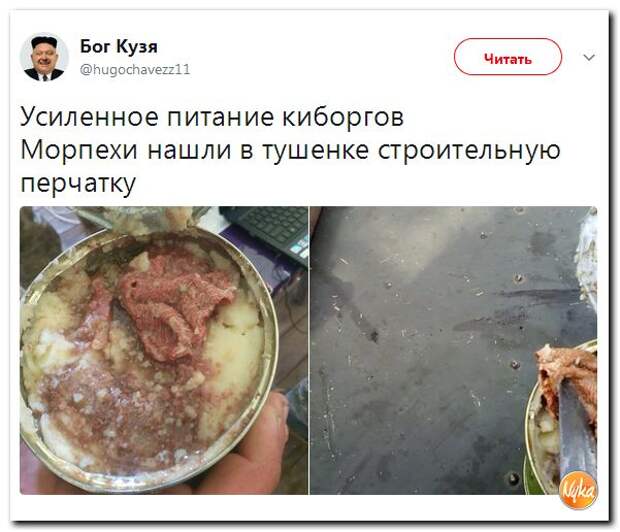Click the word "перчатку" in the tweet

coord(78,184)
